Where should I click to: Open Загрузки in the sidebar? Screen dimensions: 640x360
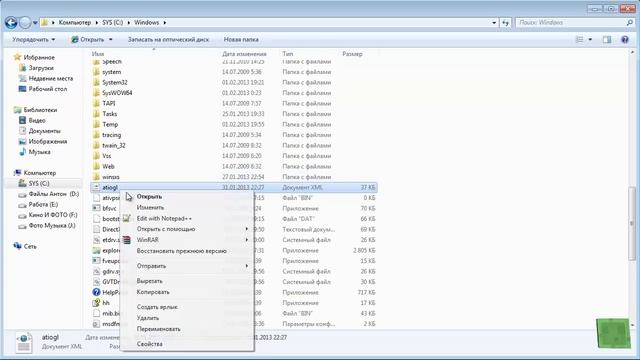[x=36, y=68]
